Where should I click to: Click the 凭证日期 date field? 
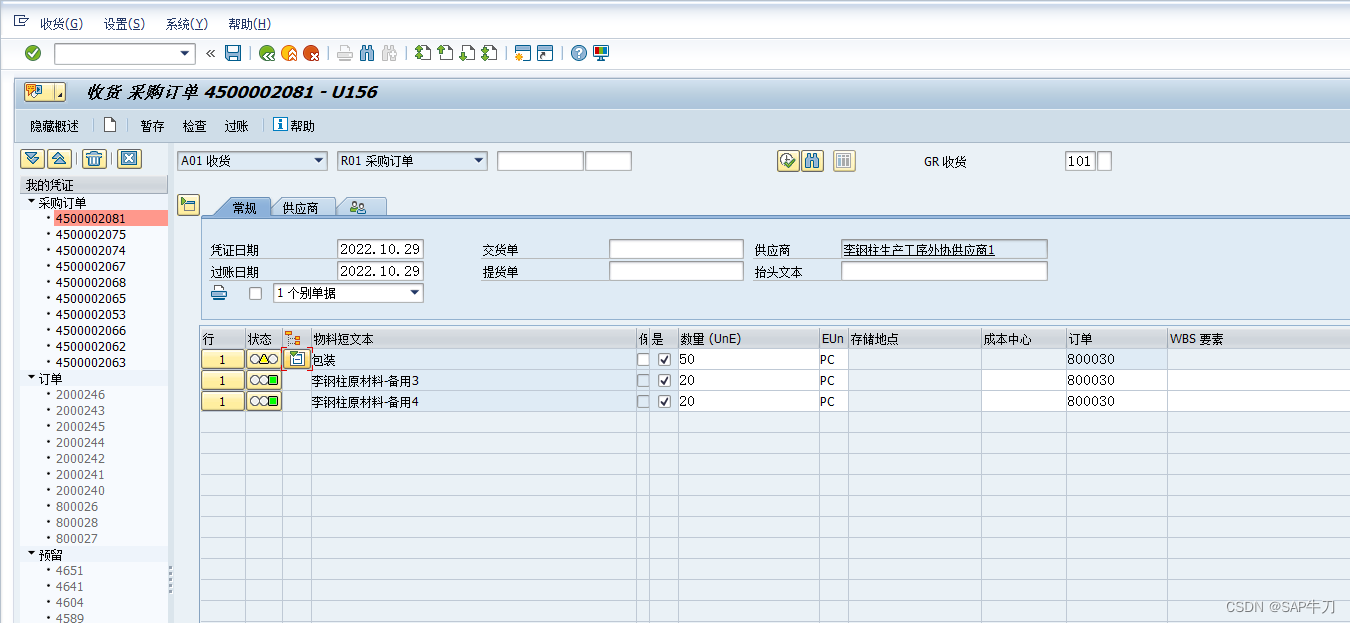pyautogui.click(x=380, y=249)
